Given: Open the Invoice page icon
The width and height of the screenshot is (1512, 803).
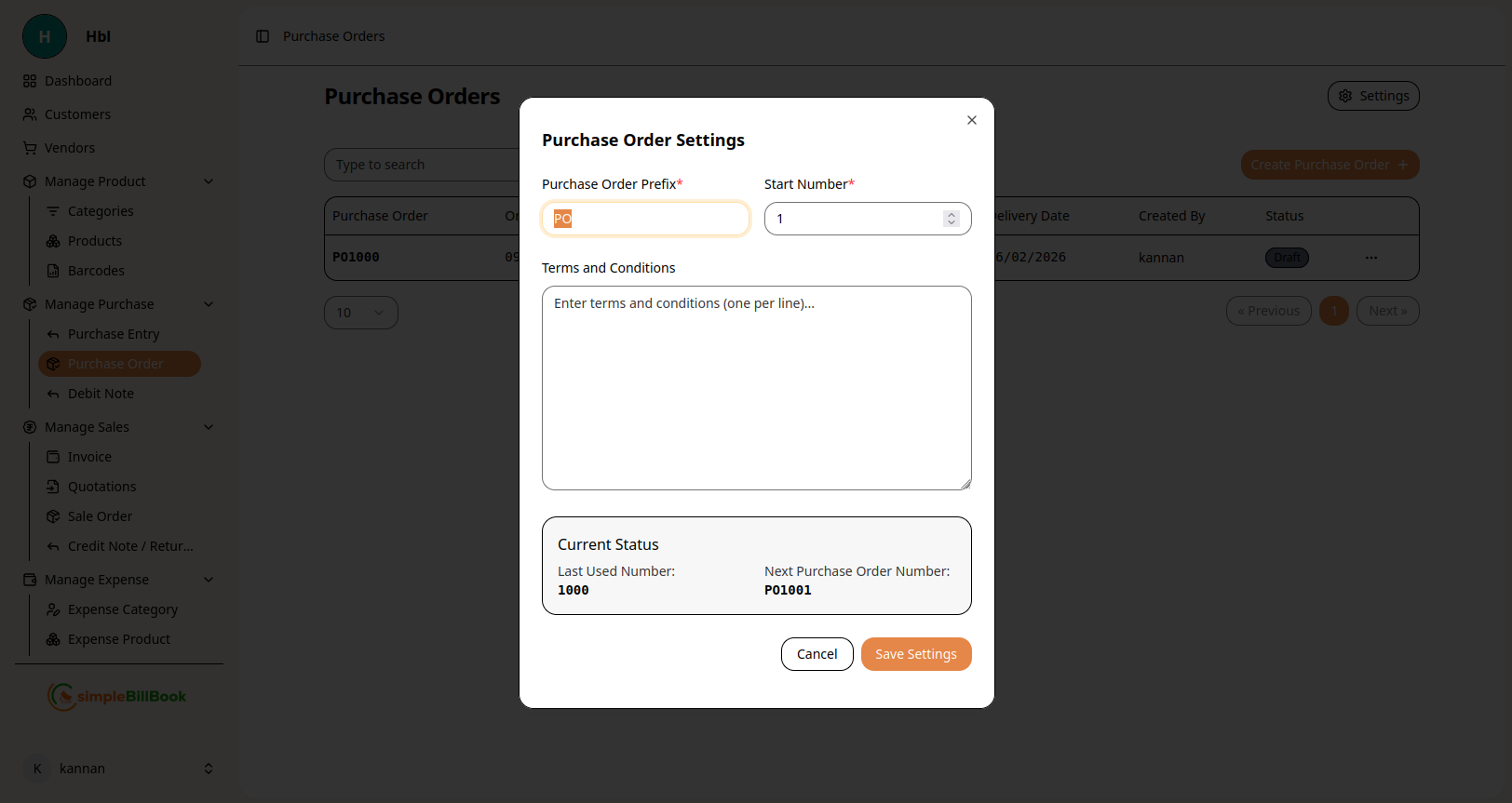Looking at the screenshot, I should point(53,457).
